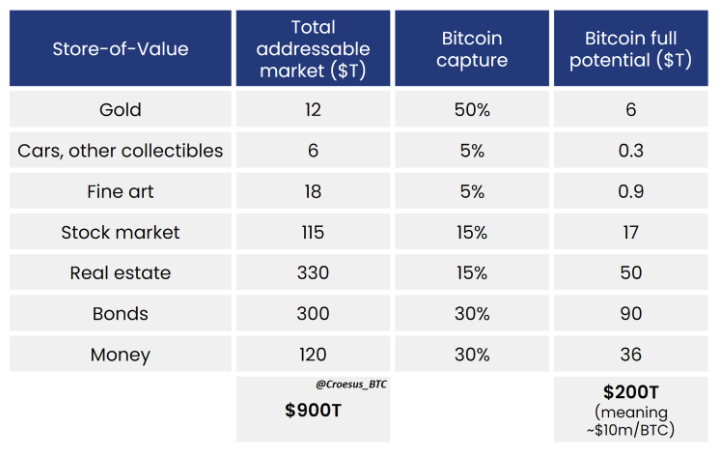Select the Cars, other collectibles cell
This screenshot has width=719, height=455.
(x=120, y=150)
